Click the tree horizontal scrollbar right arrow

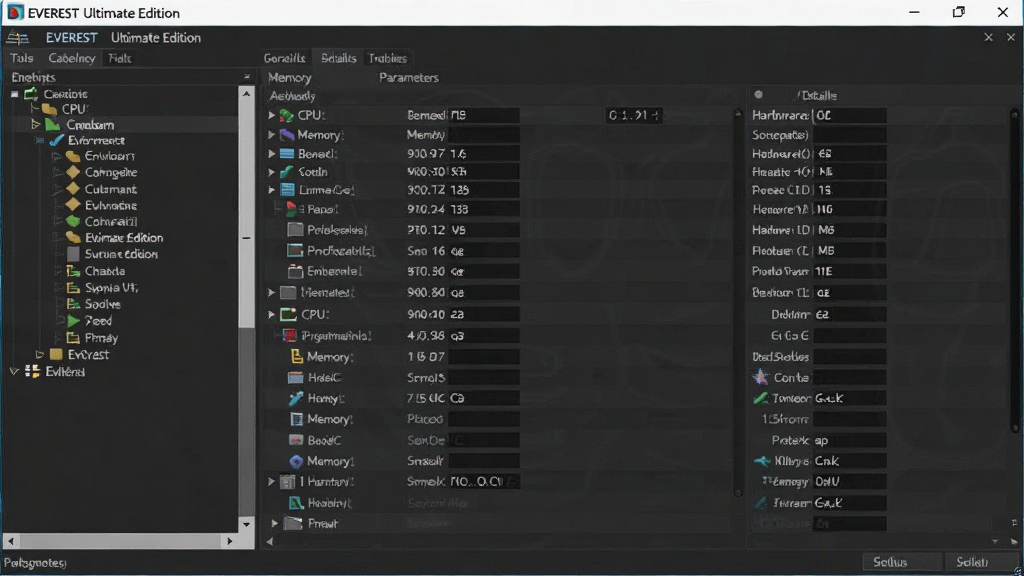229,541
